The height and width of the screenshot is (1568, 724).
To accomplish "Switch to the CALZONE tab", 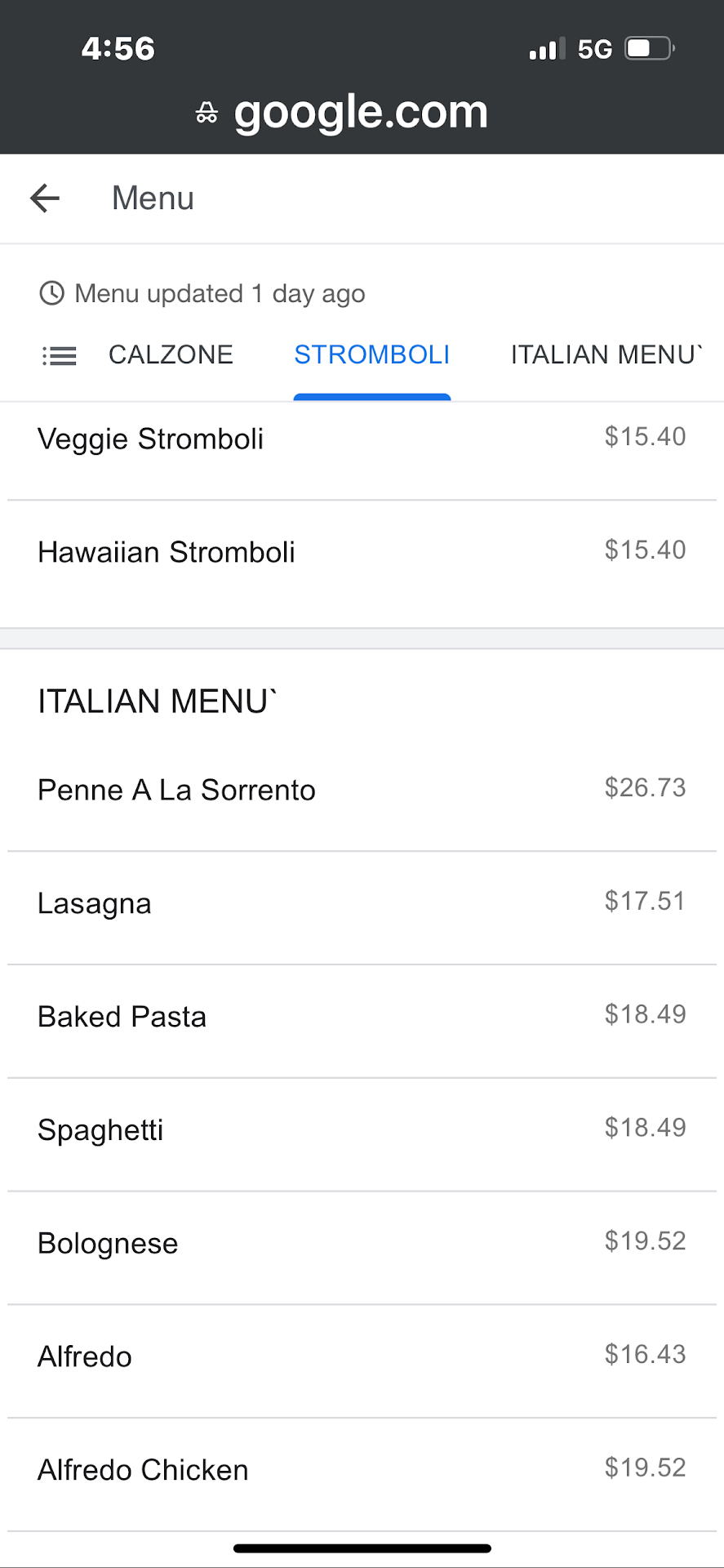I will click(x=171, y=355).
